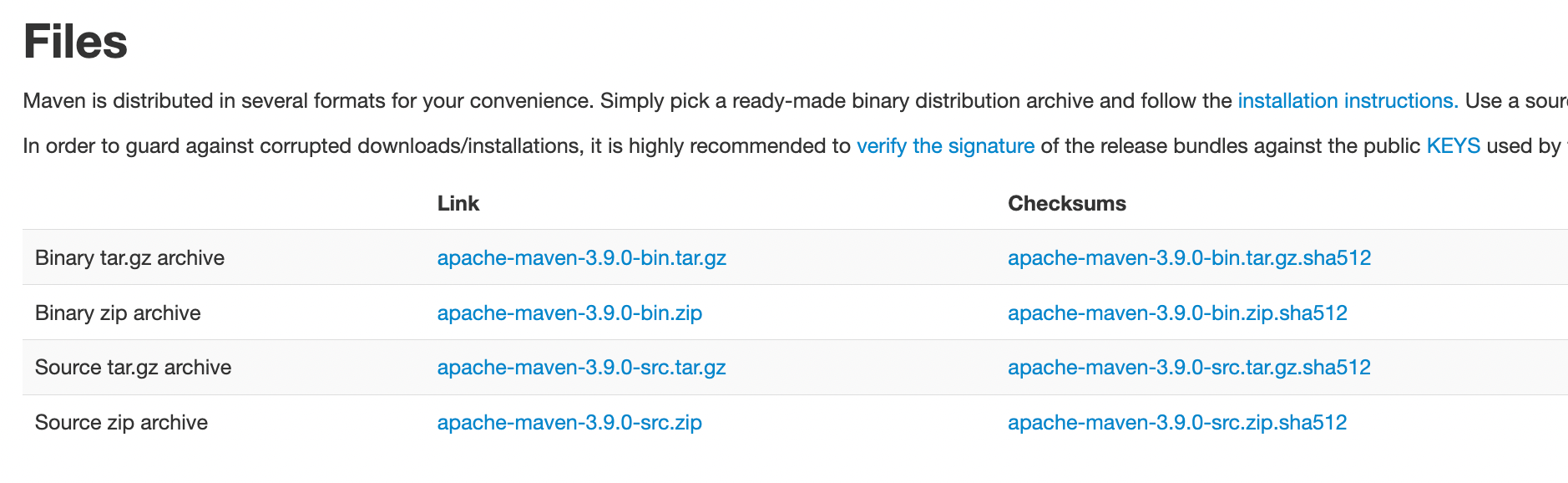The image size is (1568, 483).
Task: Select the Binary tar.gz archive row label
Action: (x=129, y=258)
